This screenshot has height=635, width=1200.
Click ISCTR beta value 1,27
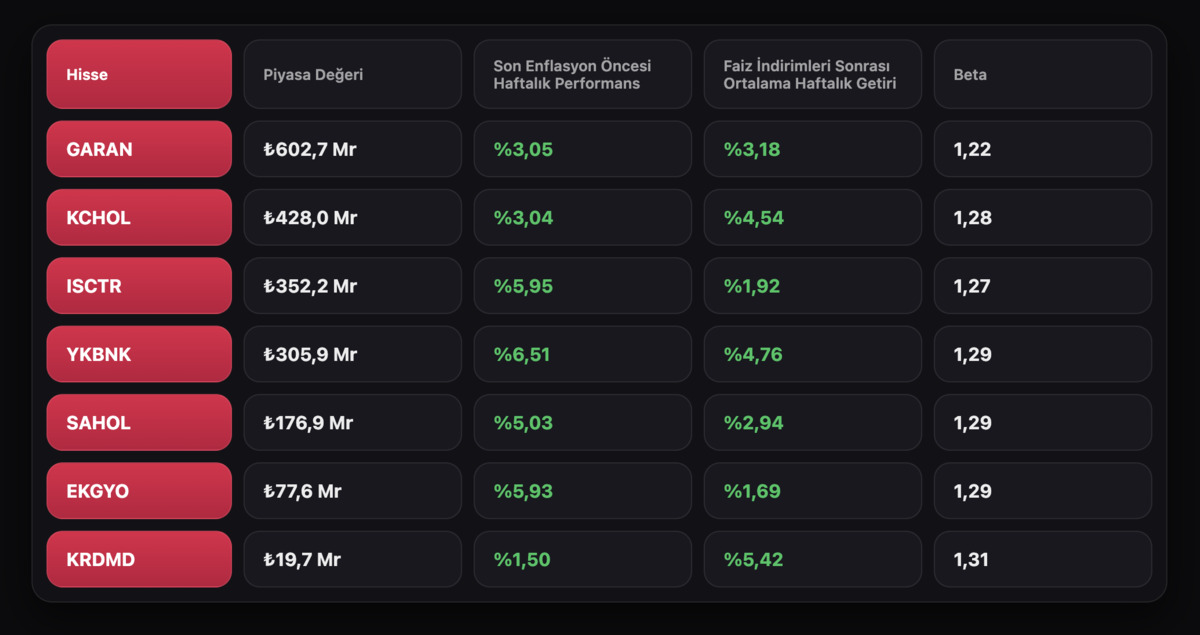(1043, 286)
